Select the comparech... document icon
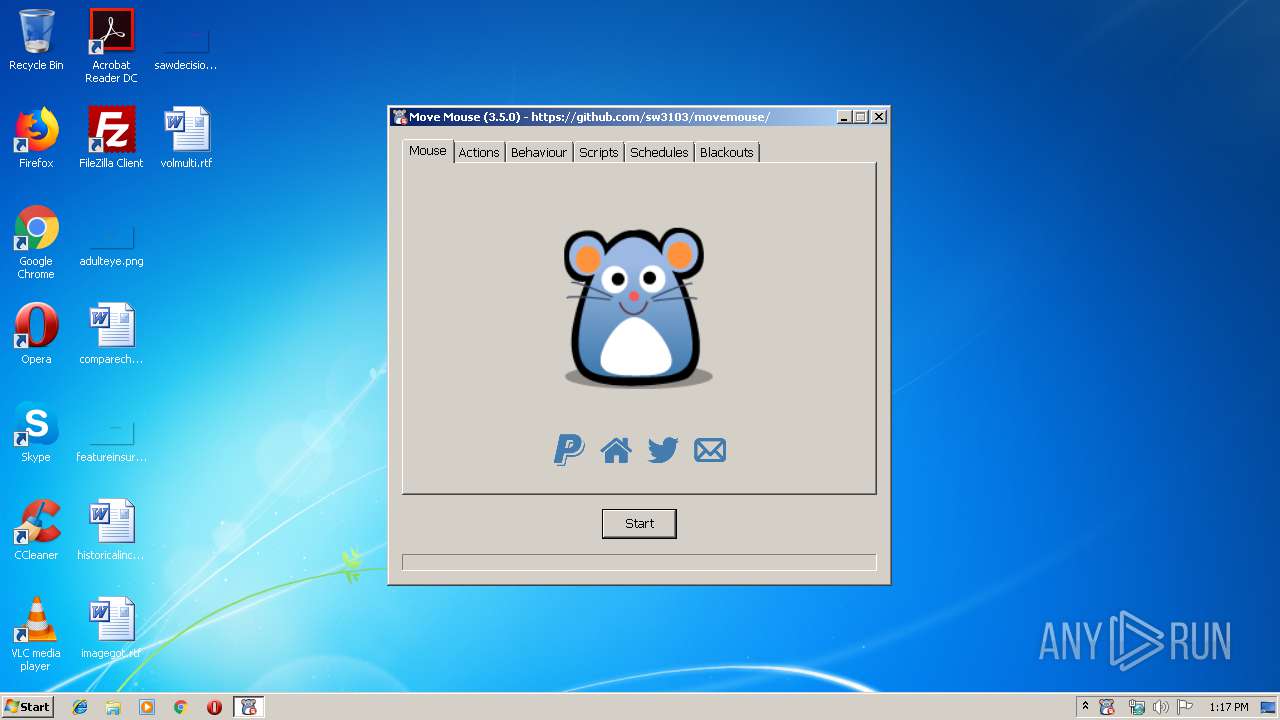Screen dimensions: 1280x720 point(111,334)
